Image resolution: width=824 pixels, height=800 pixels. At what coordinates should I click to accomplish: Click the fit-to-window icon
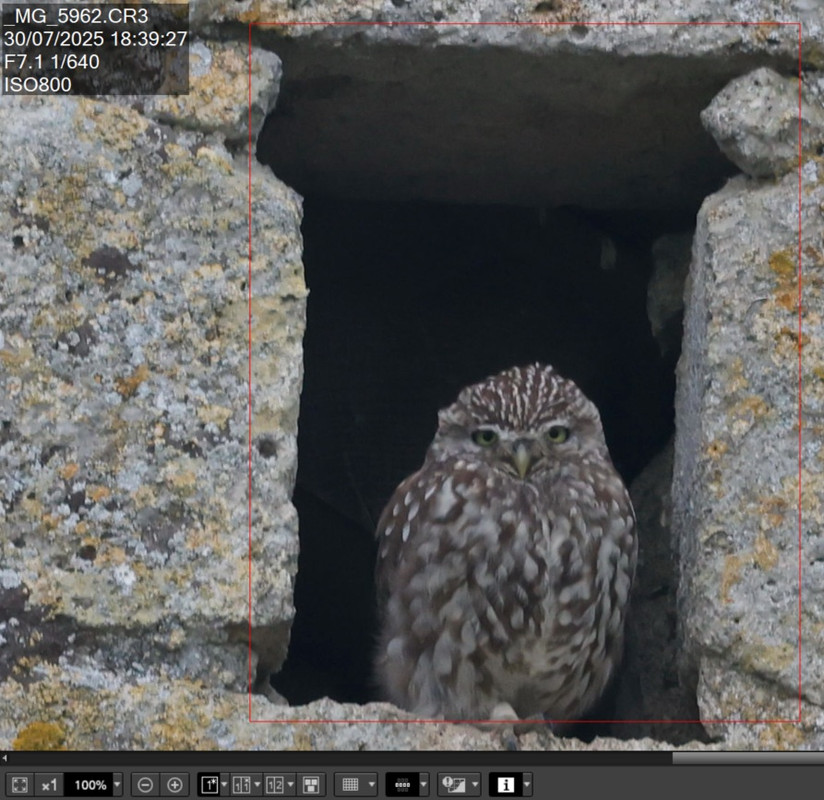[x=19, y=785]
